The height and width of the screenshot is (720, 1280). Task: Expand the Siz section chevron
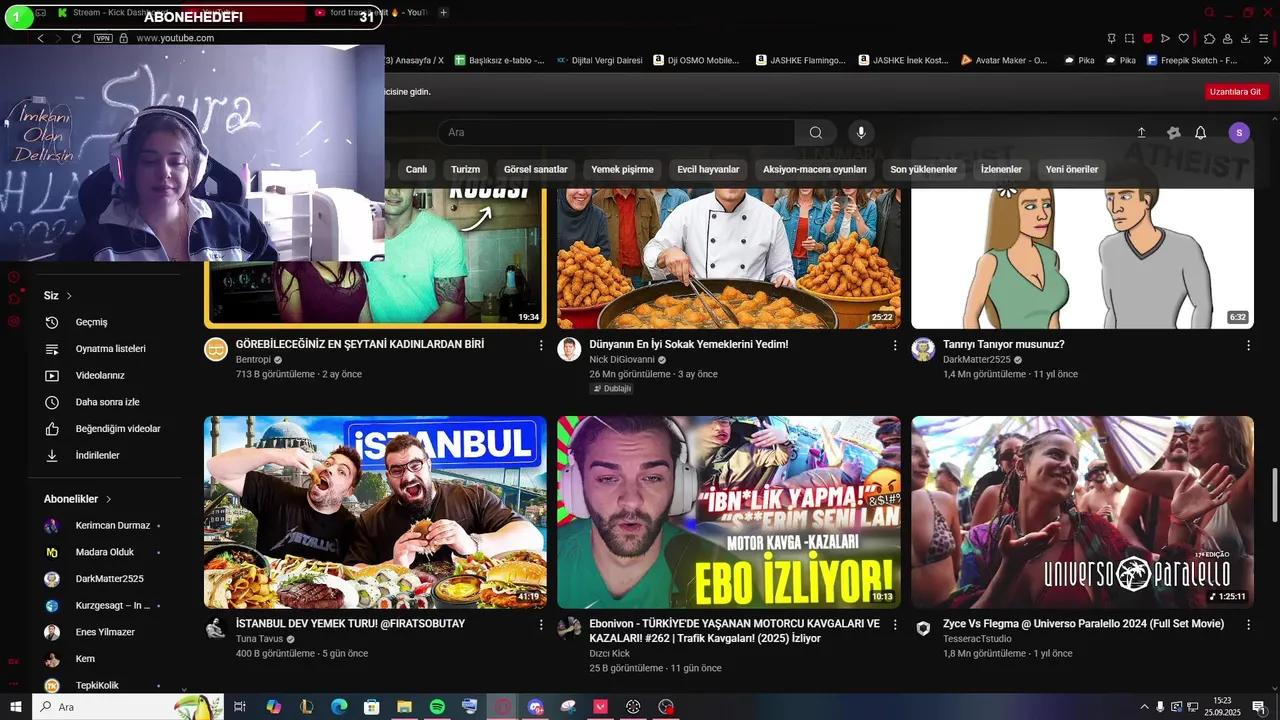coord(69,296)
